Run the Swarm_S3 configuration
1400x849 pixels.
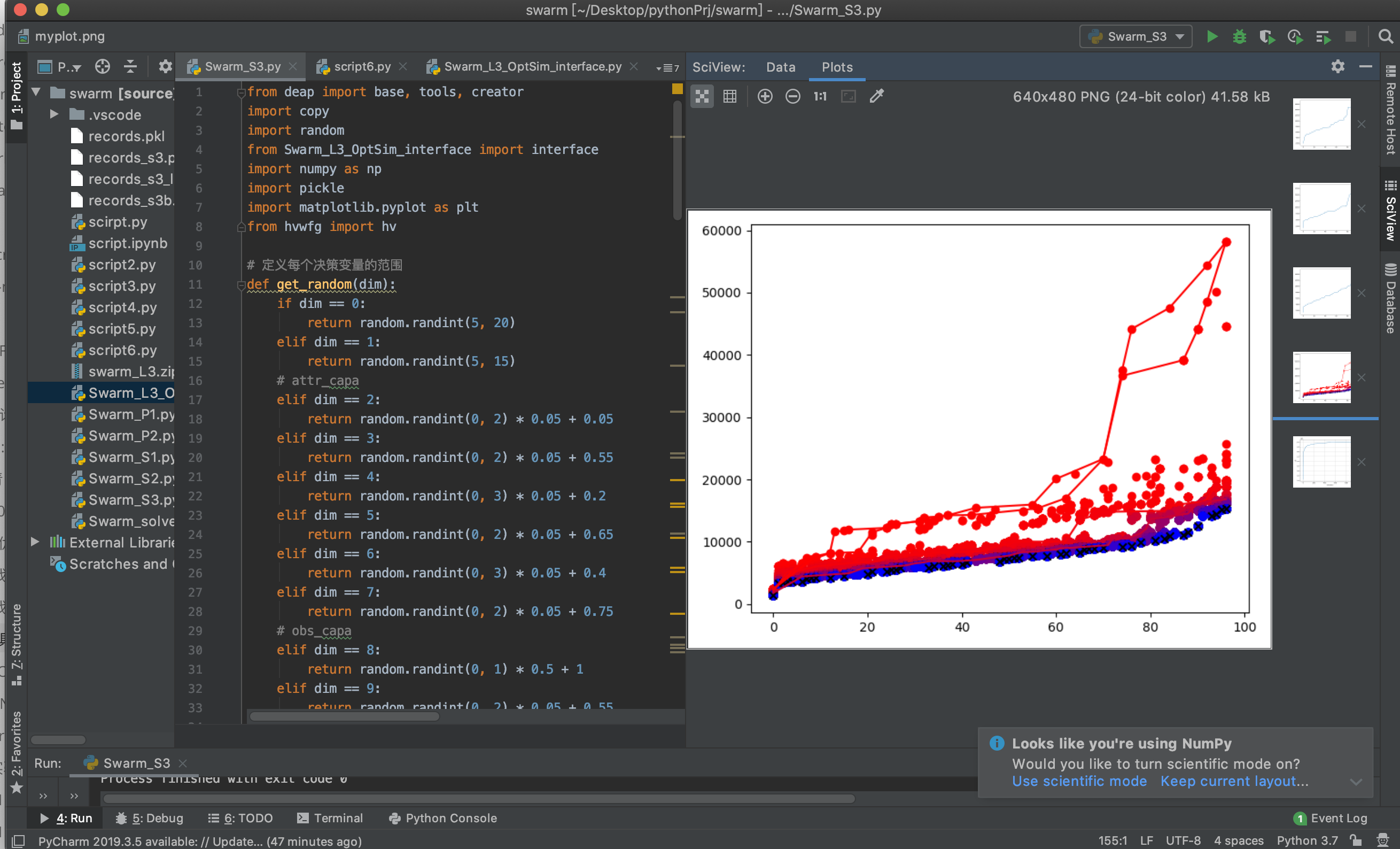(x=1212, y=37)
